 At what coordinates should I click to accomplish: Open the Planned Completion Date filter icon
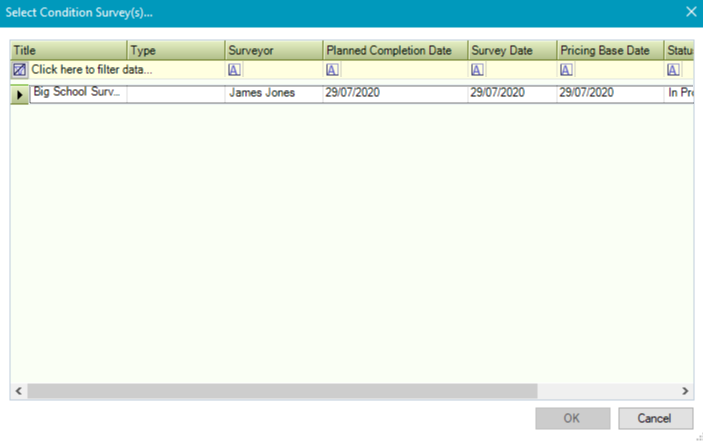(331, 70)
